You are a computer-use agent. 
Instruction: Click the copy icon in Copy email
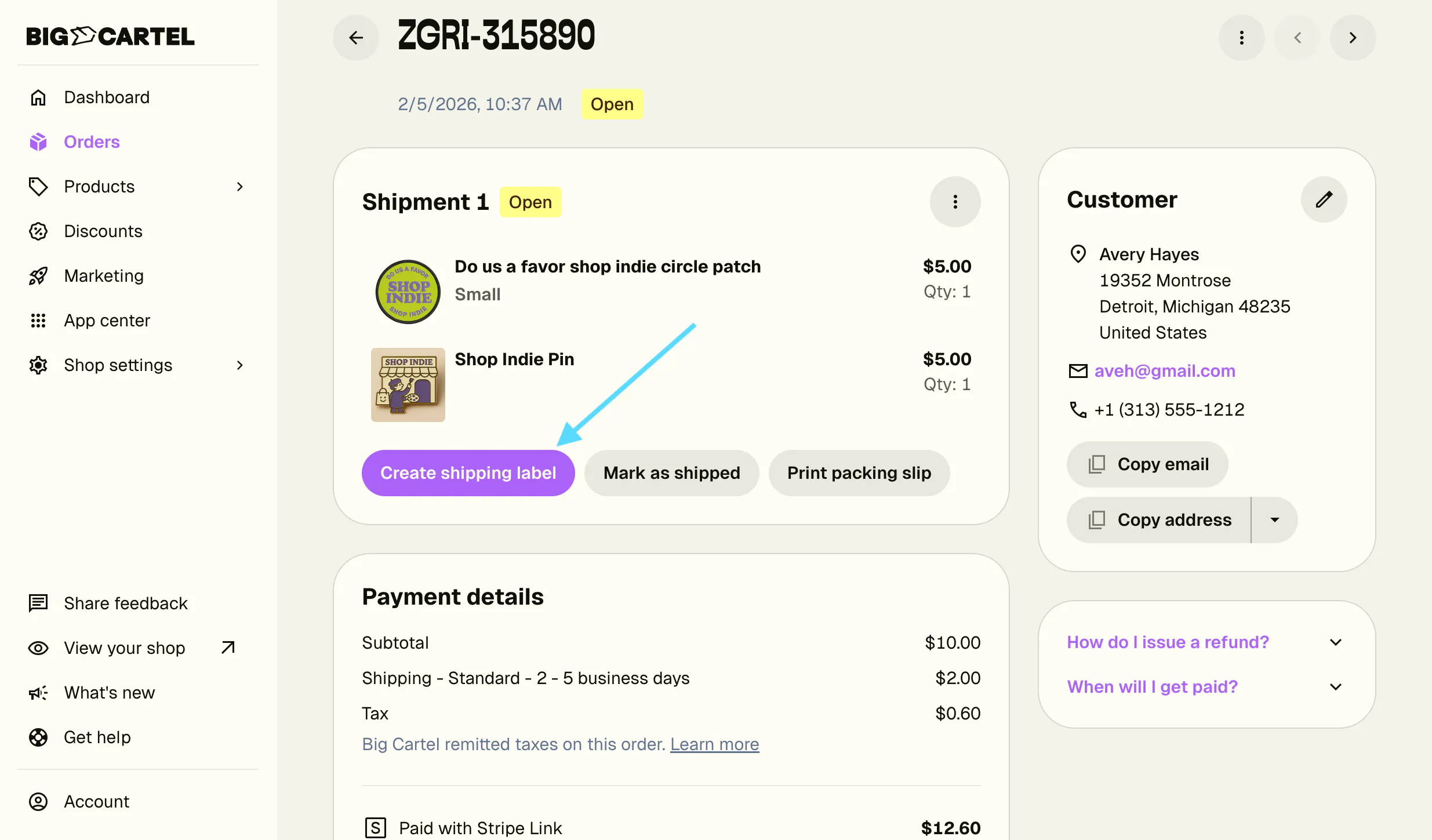(1096, 464)
